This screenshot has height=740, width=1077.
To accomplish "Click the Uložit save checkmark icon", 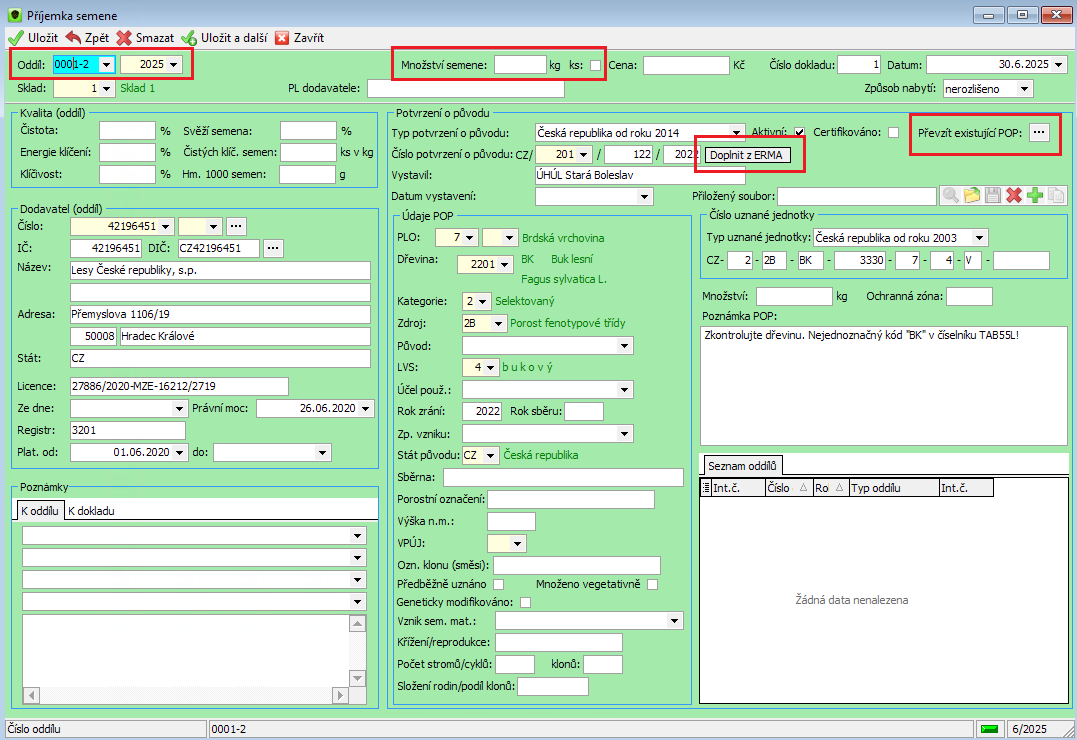I will click(16, 38).
